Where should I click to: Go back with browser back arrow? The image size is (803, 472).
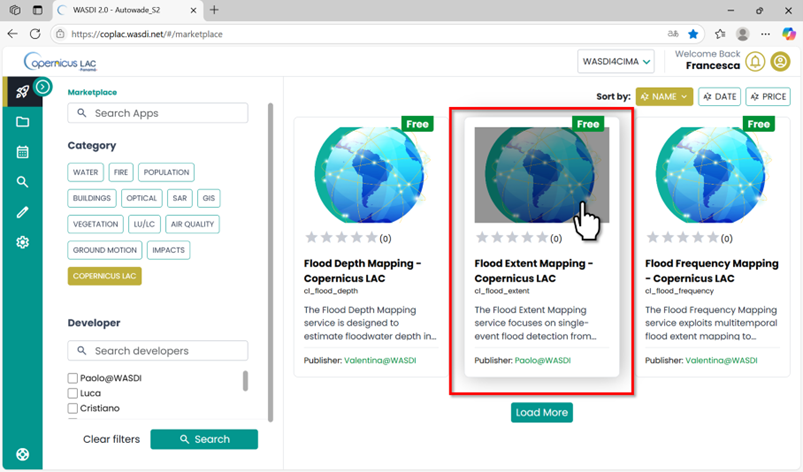pos(12,34)
